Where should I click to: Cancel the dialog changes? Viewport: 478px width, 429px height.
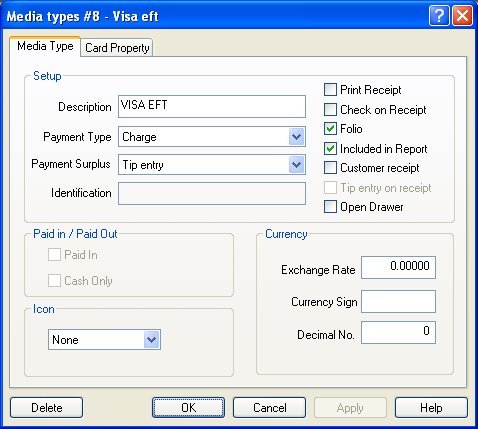point(269,407)
